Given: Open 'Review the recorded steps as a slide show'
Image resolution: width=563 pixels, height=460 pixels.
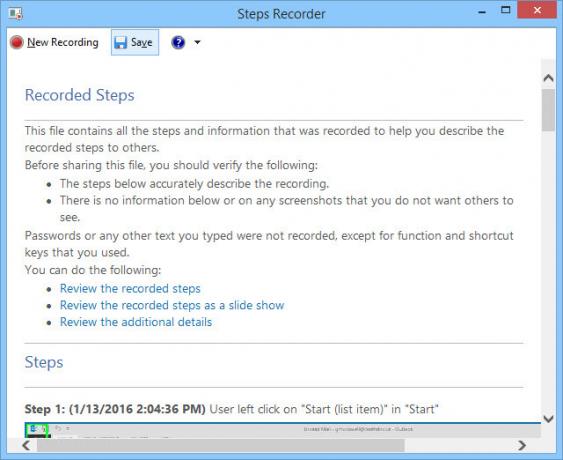Looking at the screenshot, I should (x=172, y=305).
